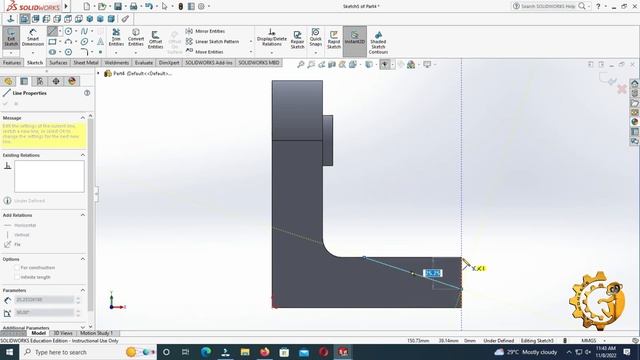Viewport: 640px width, 360px height.
Task: Activate the Line sketch tool
Action: 52,31
